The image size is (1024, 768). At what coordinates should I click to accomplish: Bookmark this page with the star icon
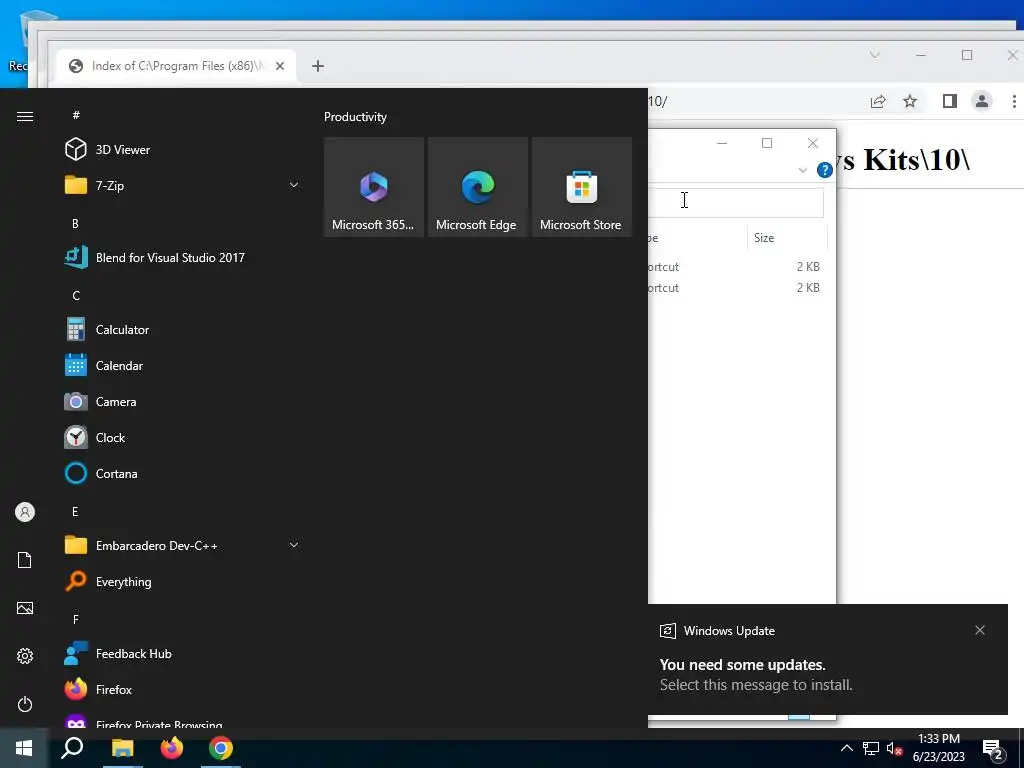(910, 101)
